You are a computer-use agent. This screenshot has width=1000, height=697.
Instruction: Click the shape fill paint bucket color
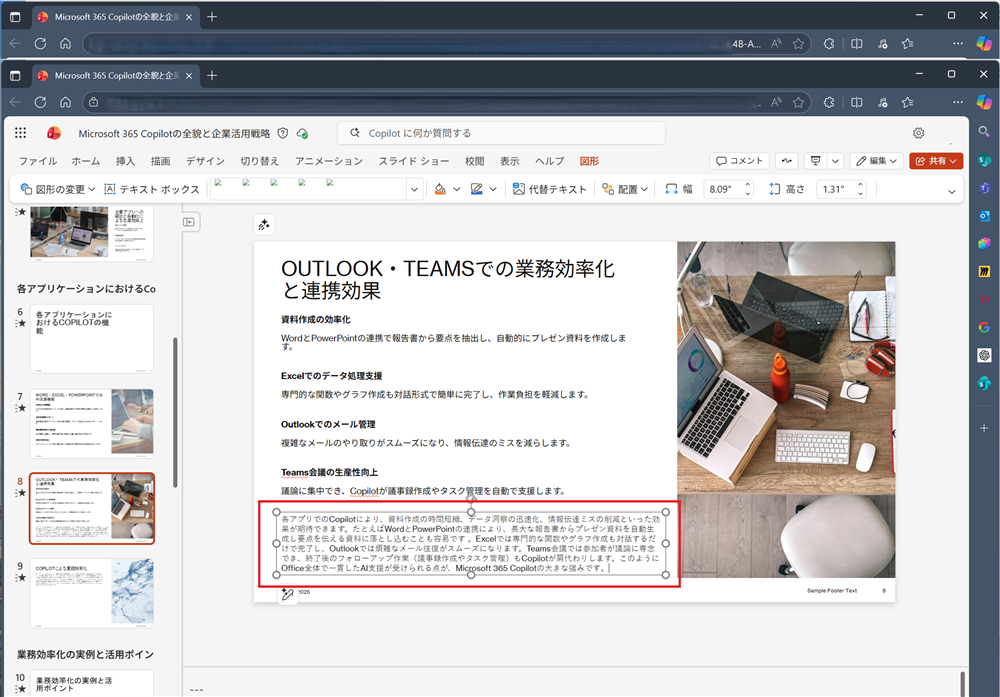[440, 189]
